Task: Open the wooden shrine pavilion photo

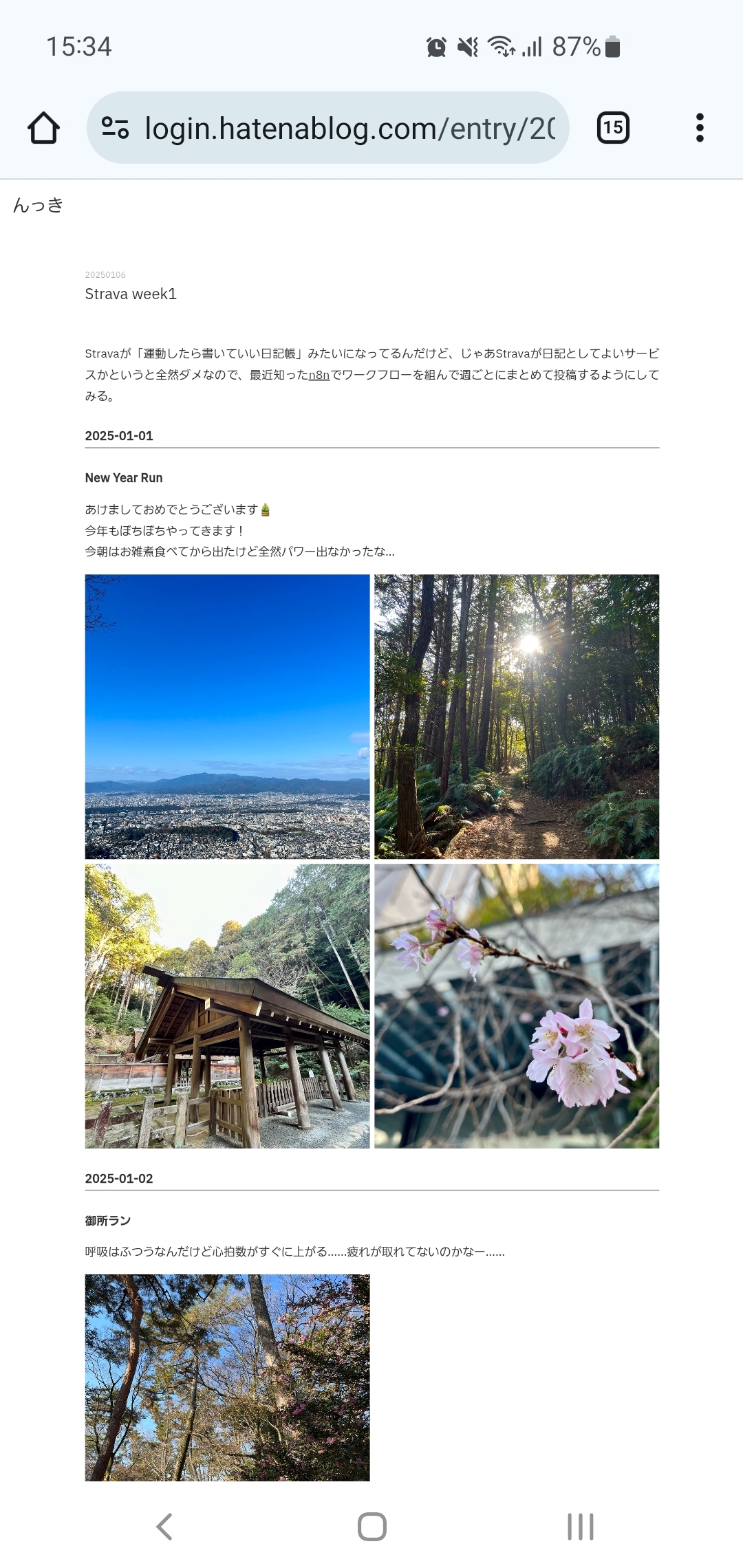Action: pyautogui.click(x=227, y=1006)
